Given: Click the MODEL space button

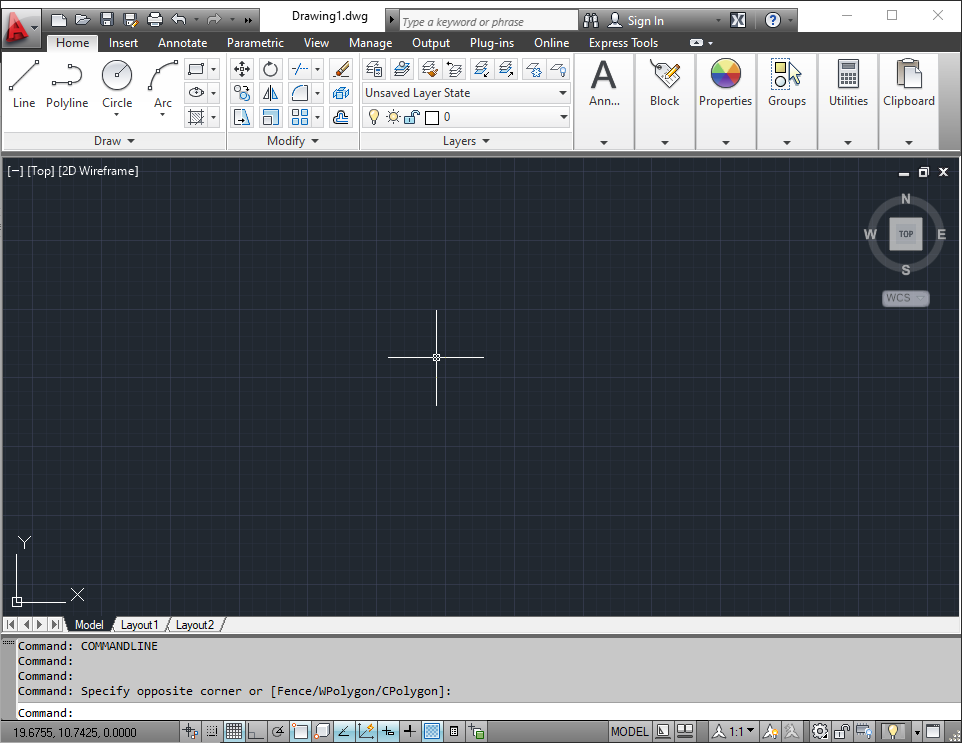Looking at the screenshot, I should point(629,731).
